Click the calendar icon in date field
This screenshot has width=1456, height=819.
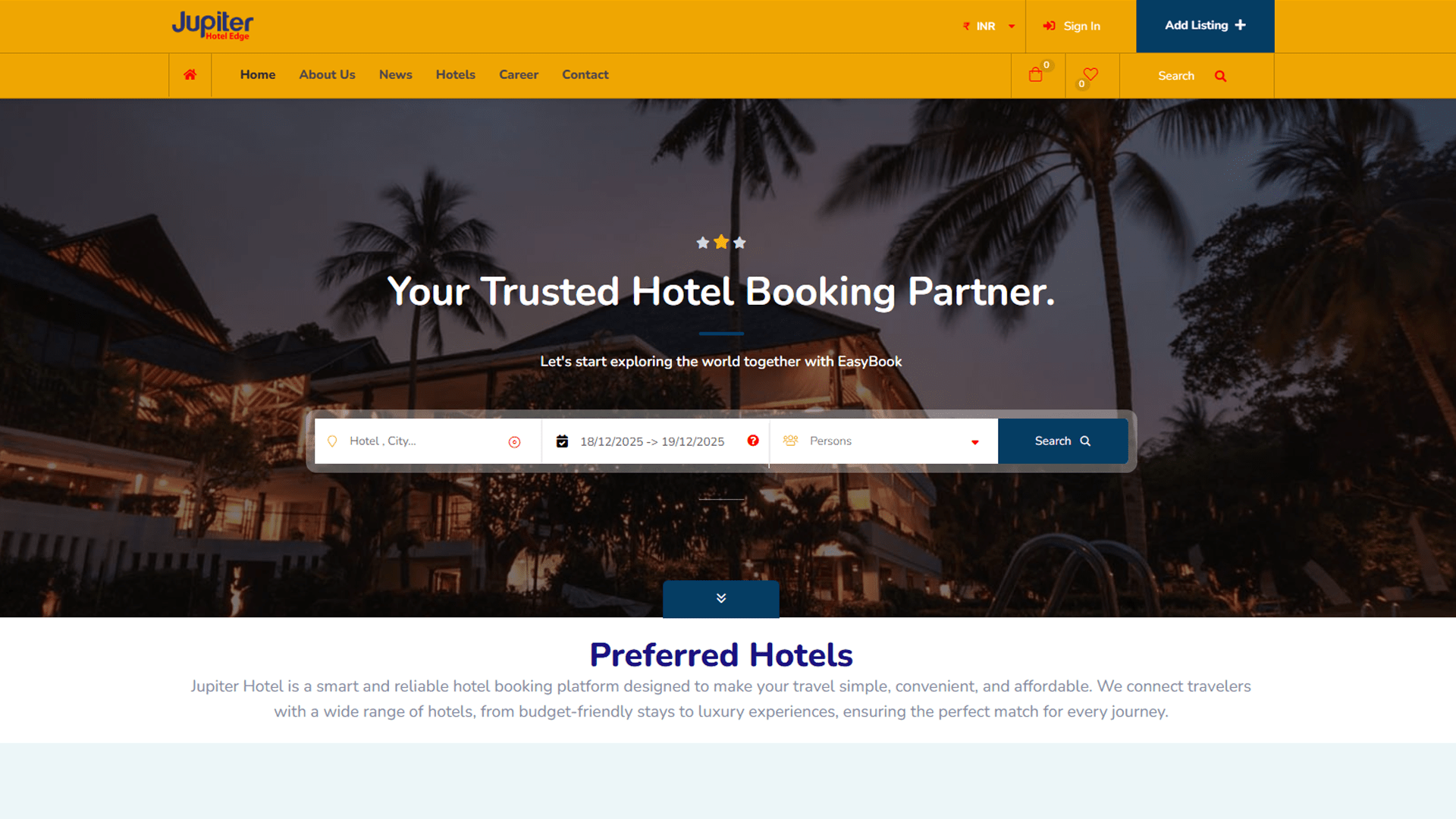562,441
